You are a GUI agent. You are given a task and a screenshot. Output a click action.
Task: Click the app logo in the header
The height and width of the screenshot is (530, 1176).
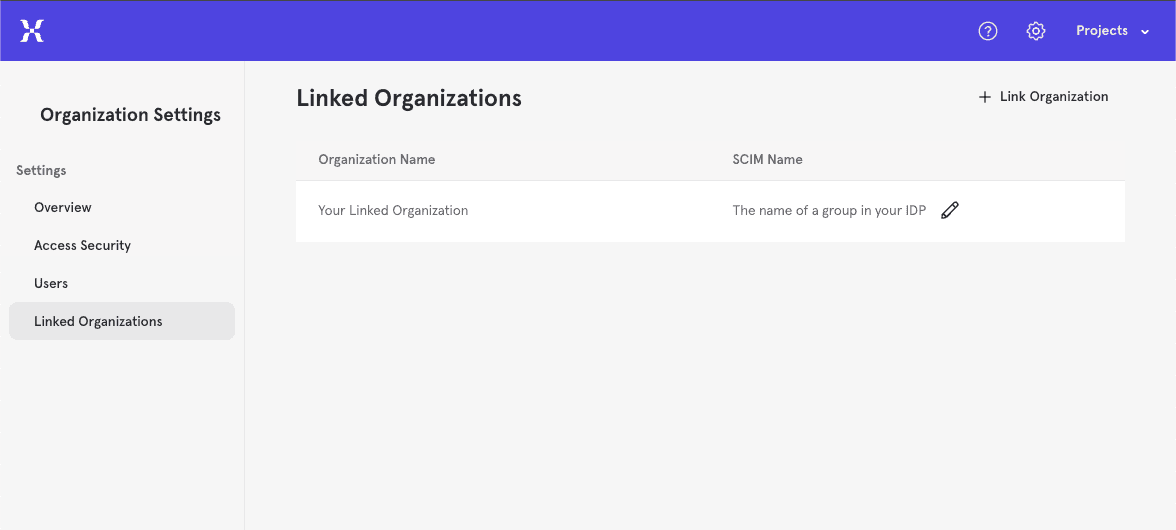pos(32,31)
